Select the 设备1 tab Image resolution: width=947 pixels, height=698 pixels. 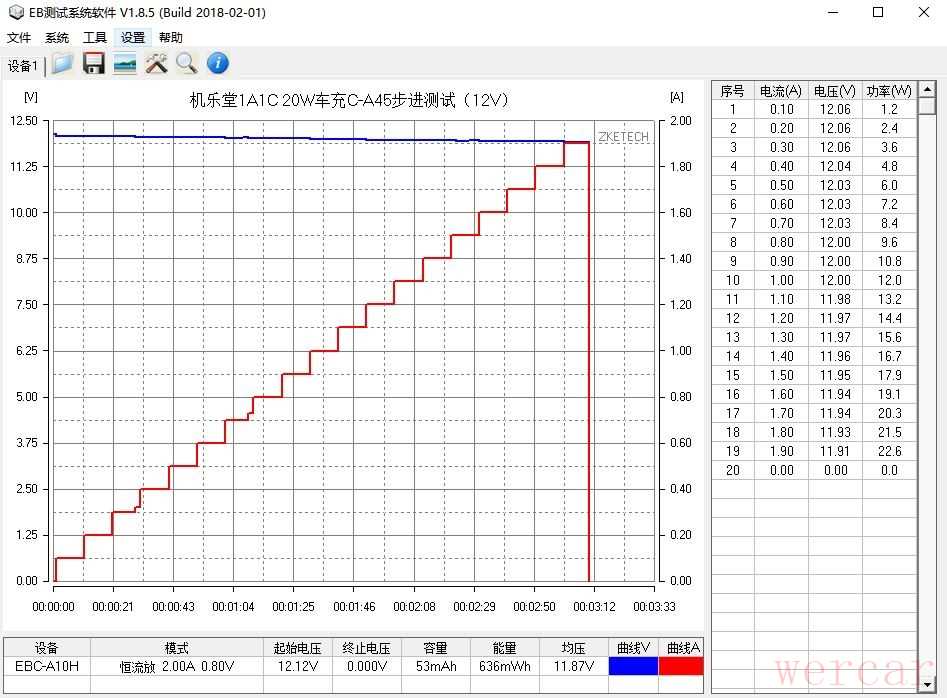23,66
